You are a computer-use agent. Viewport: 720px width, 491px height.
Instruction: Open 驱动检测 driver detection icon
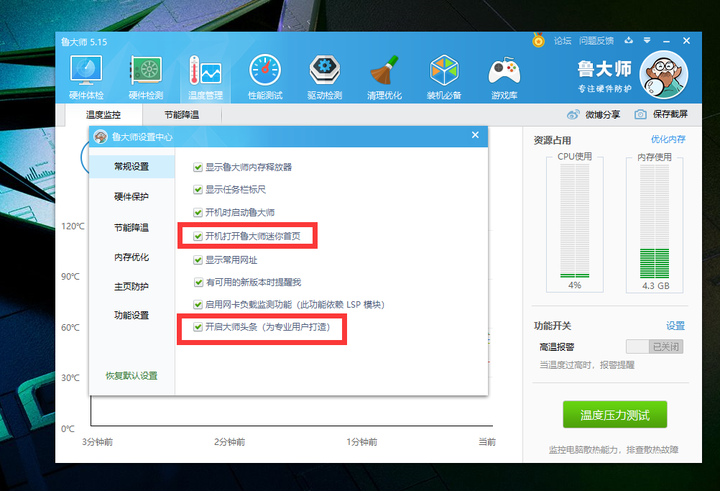point(325,76)
